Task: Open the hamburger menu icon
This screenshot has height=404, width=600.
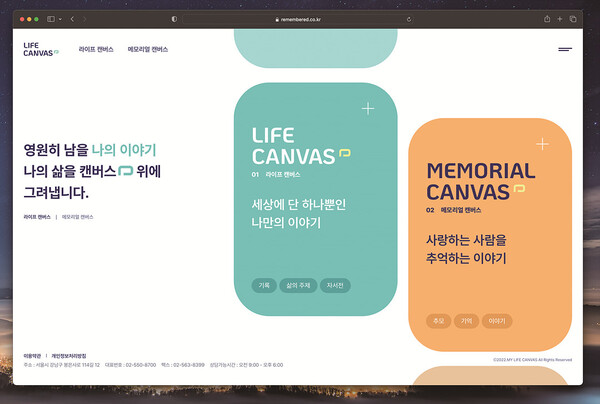Action: click(564, 49)
